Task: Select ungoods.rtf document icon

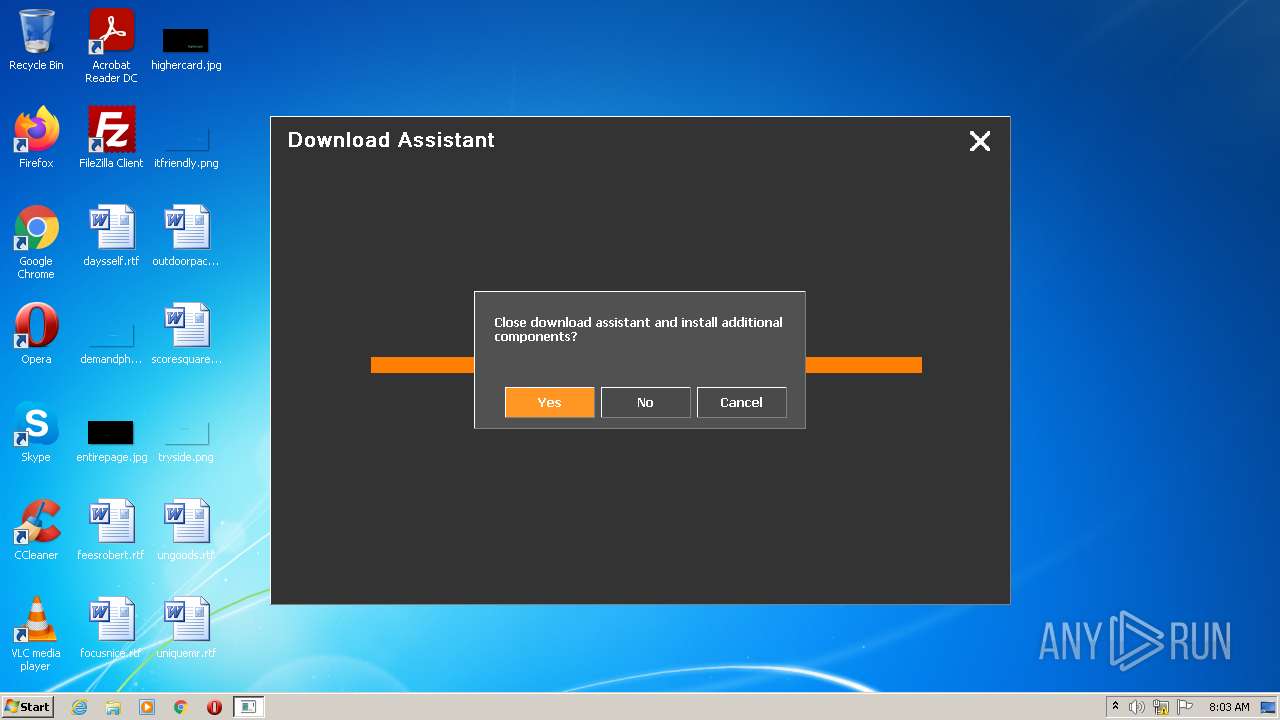Action: click(x=186, y=530)
